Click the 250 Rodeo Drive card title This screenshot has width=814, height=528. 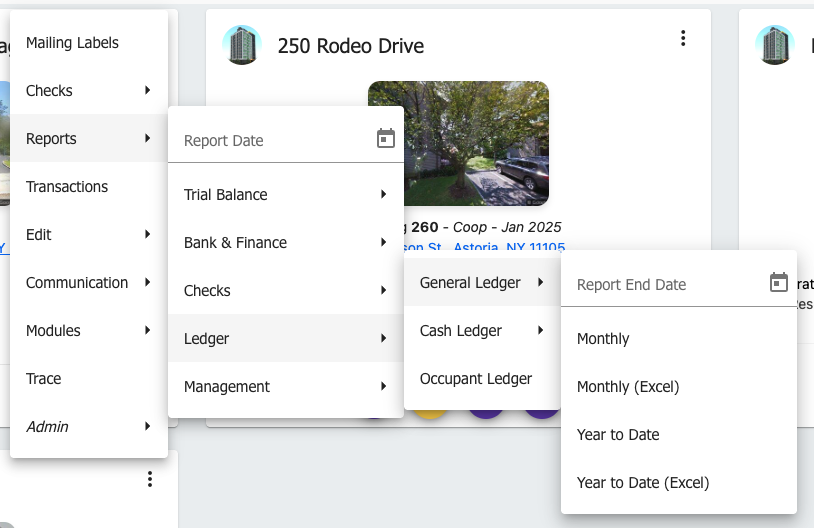(x=350, y=46)
